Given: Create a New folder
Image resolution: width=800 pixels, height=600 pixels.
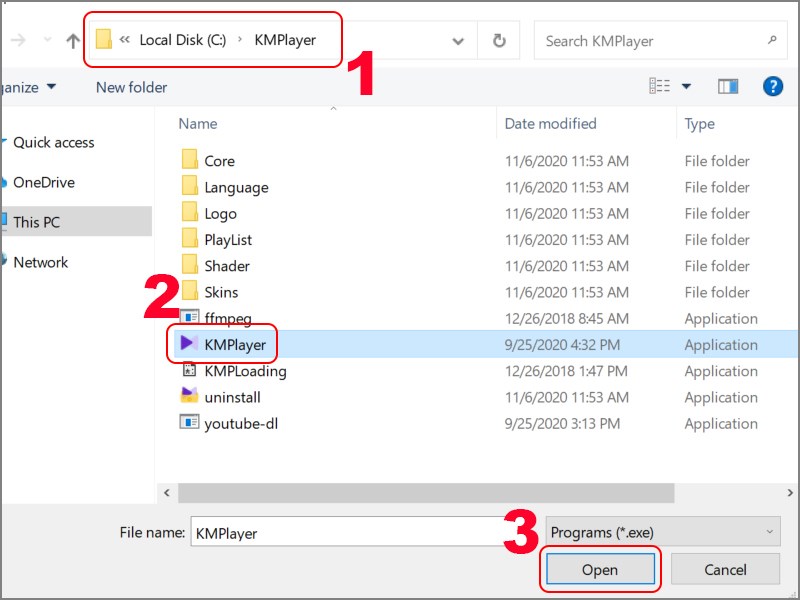Looking at the screenshot, I should click(x=132, y=87).
